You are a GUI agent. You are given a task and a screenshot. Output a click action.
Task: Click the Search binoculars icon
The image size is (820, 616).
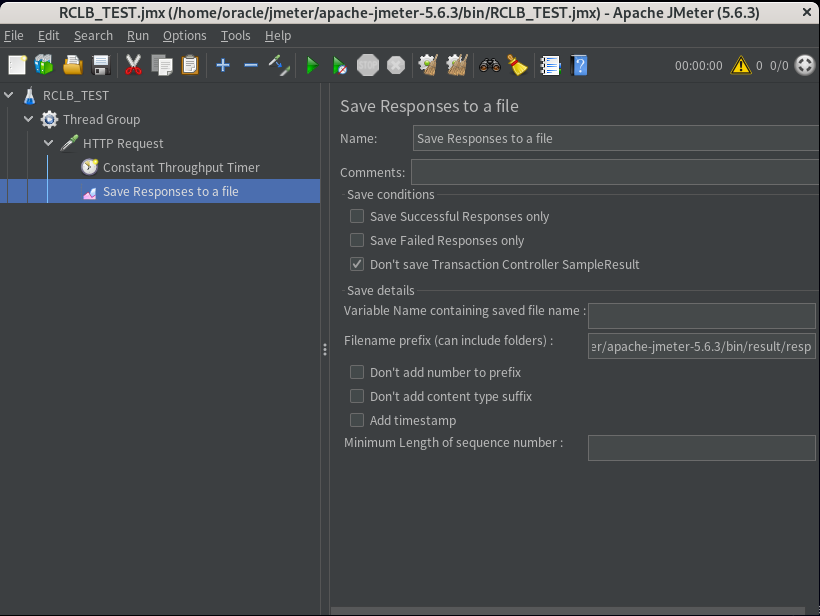[x=489, y=65]
